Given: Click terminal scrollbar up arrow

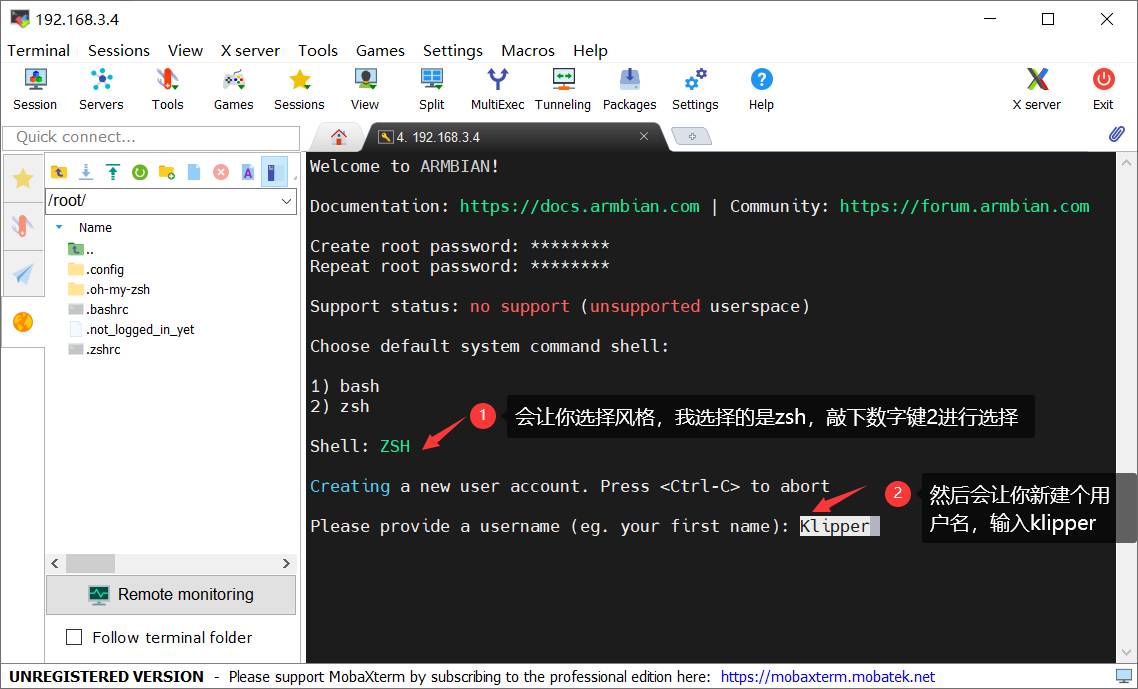Looking at the screenshot, I should pos(1127,163).
